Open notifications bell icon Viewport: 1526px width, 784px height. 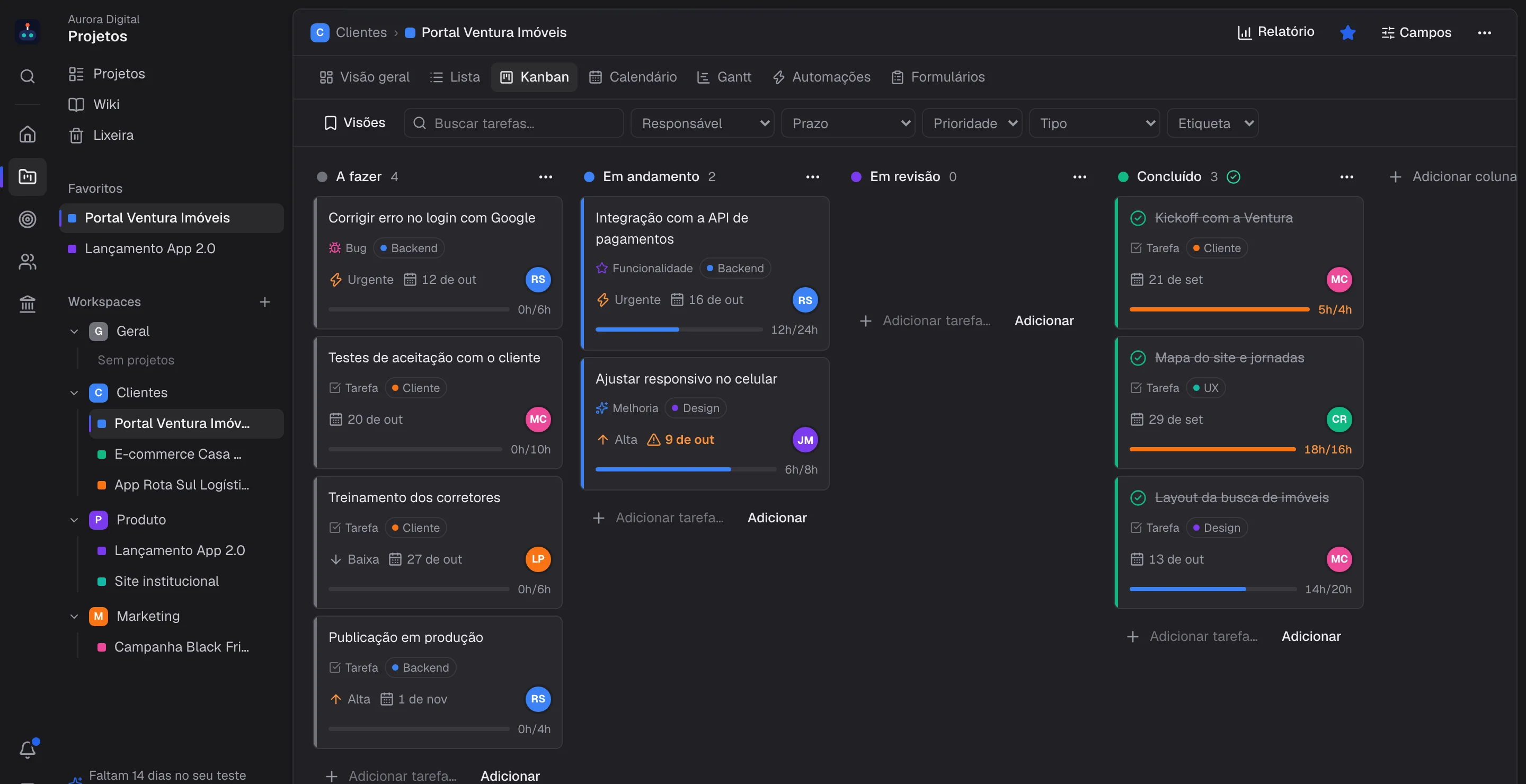point(27,750)
